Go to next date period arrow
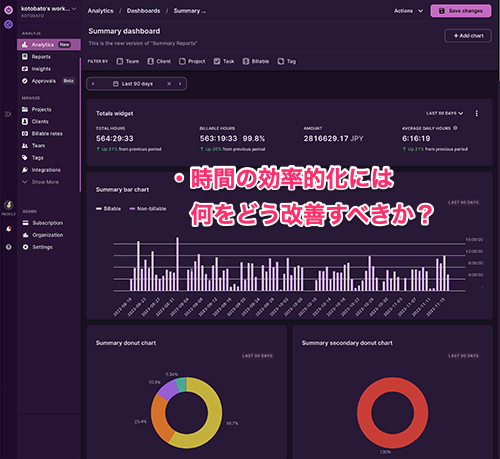The width and height of the screenshot is (500, 459). click(x=180, y=84)
